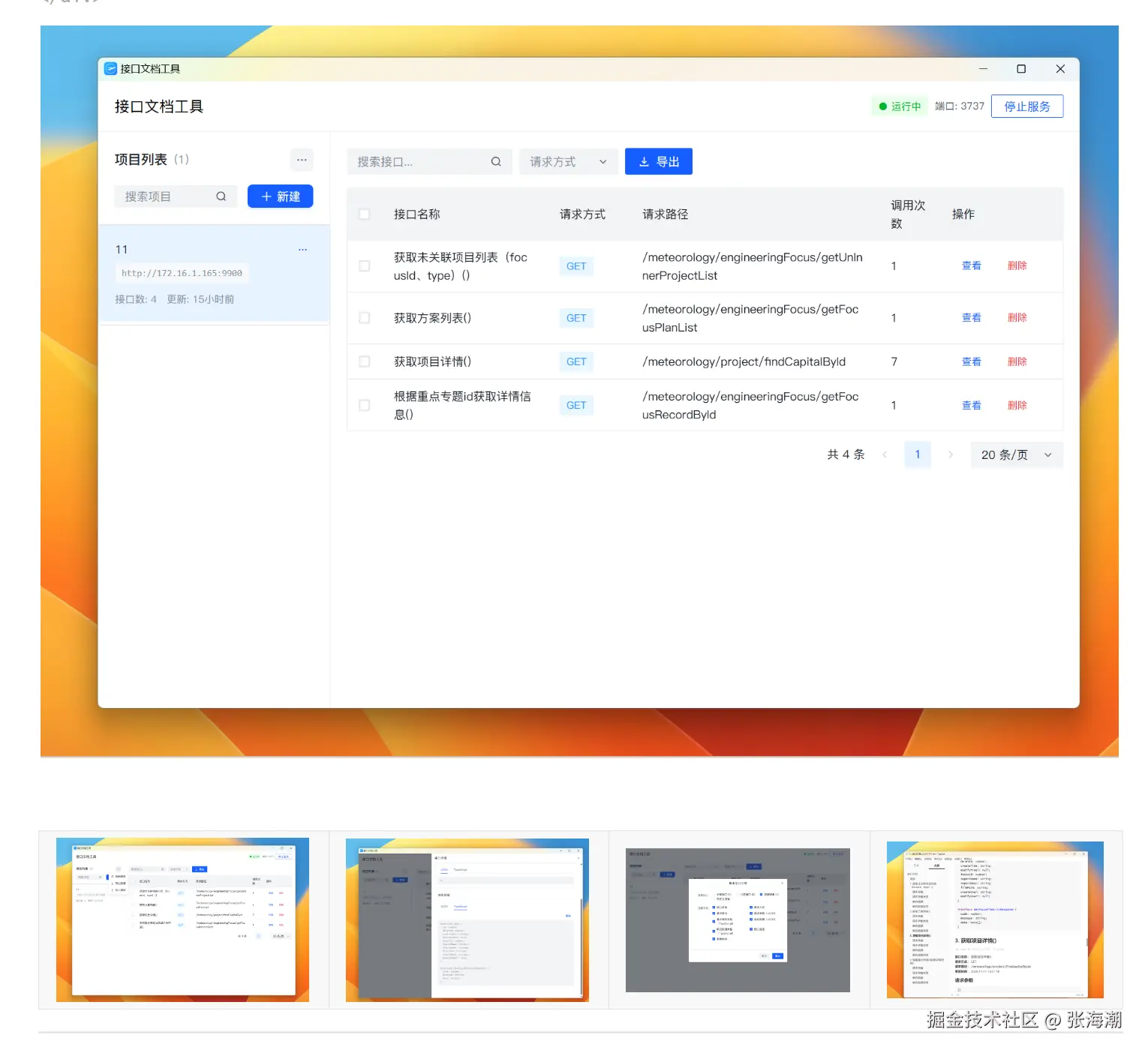Delete the findCapitalById interface via 删除

(x=1017, y=361)
